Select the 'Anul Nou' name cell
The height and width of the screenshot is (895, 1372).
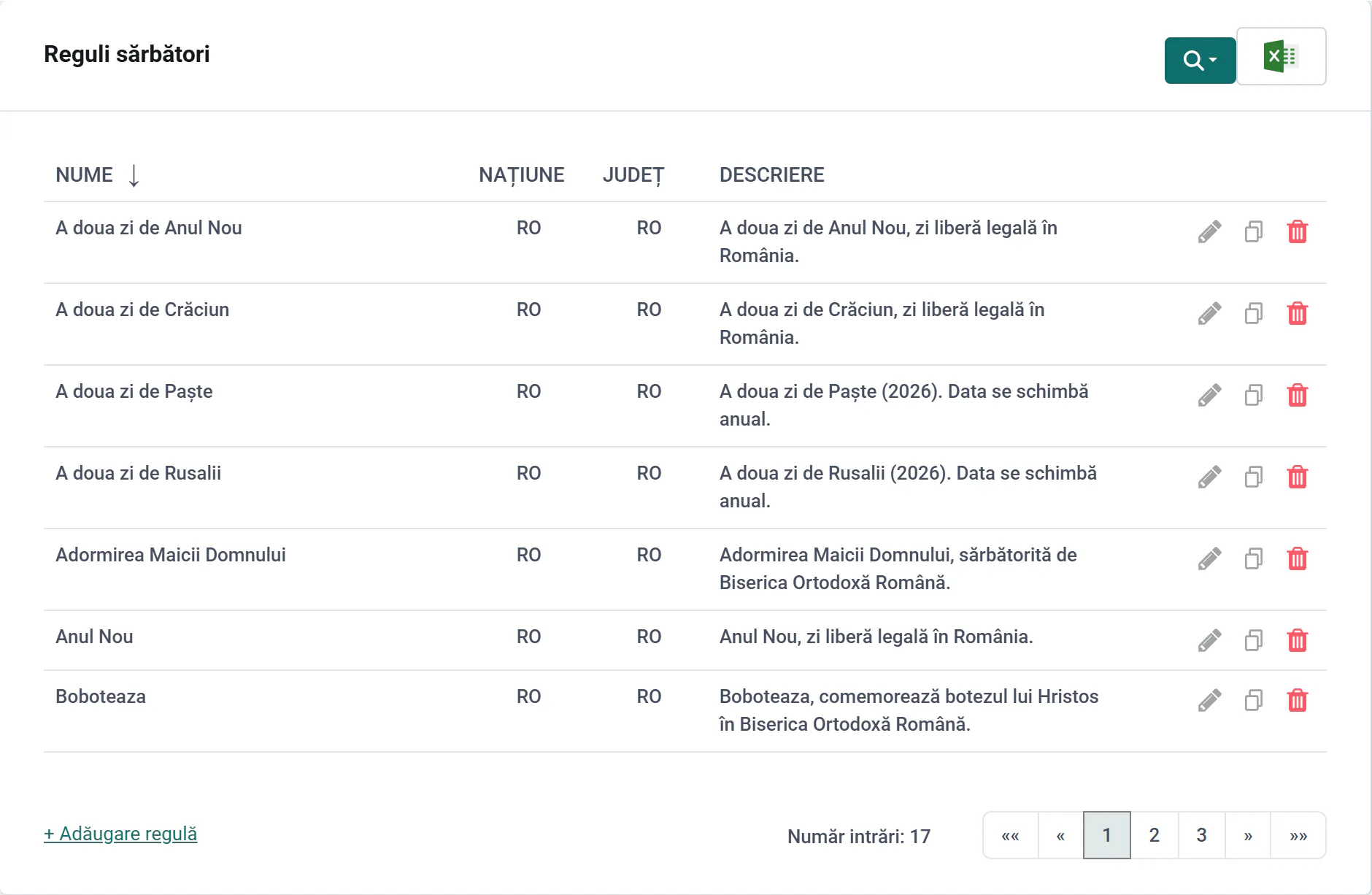[x=94, y=637]
